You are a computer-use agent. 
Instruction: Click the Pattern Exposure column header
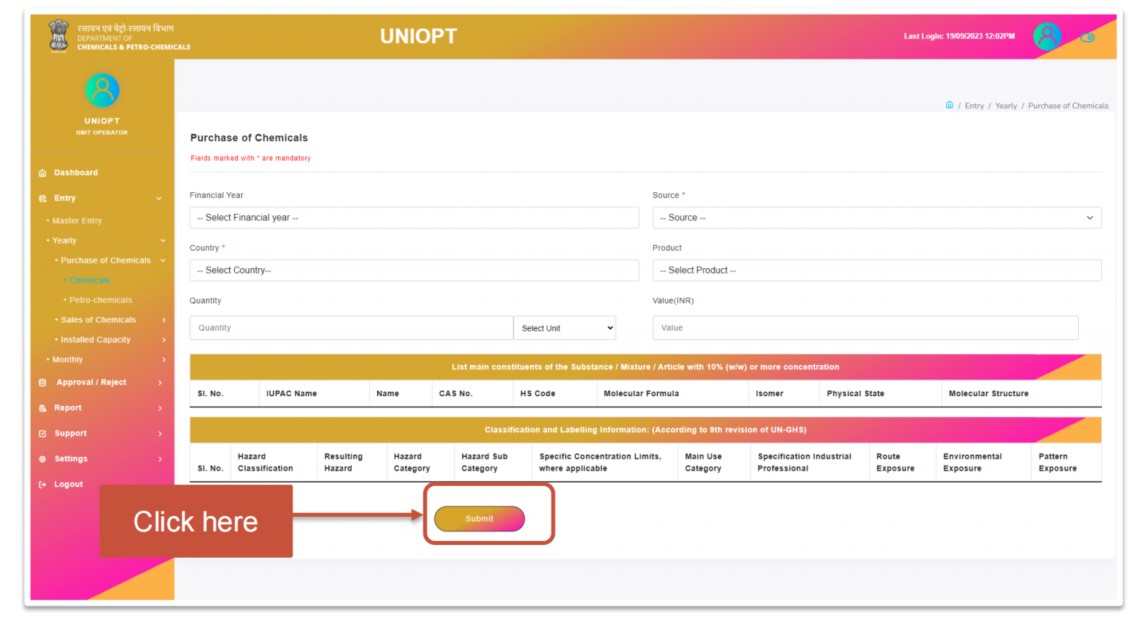coord(1057,463)
